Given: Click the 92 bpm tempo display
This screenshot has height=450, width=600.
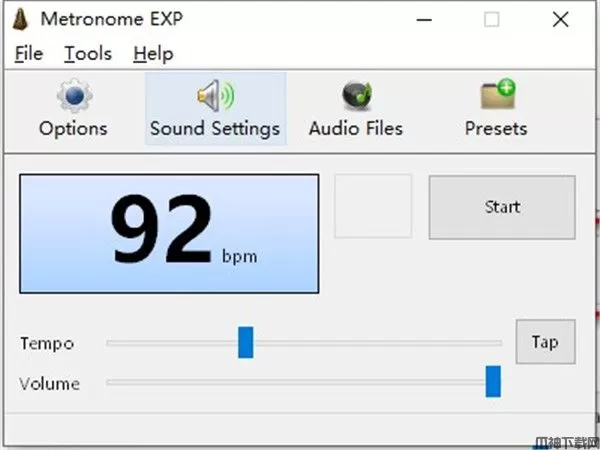Looking at the screenshot, I should coord(169,234).
